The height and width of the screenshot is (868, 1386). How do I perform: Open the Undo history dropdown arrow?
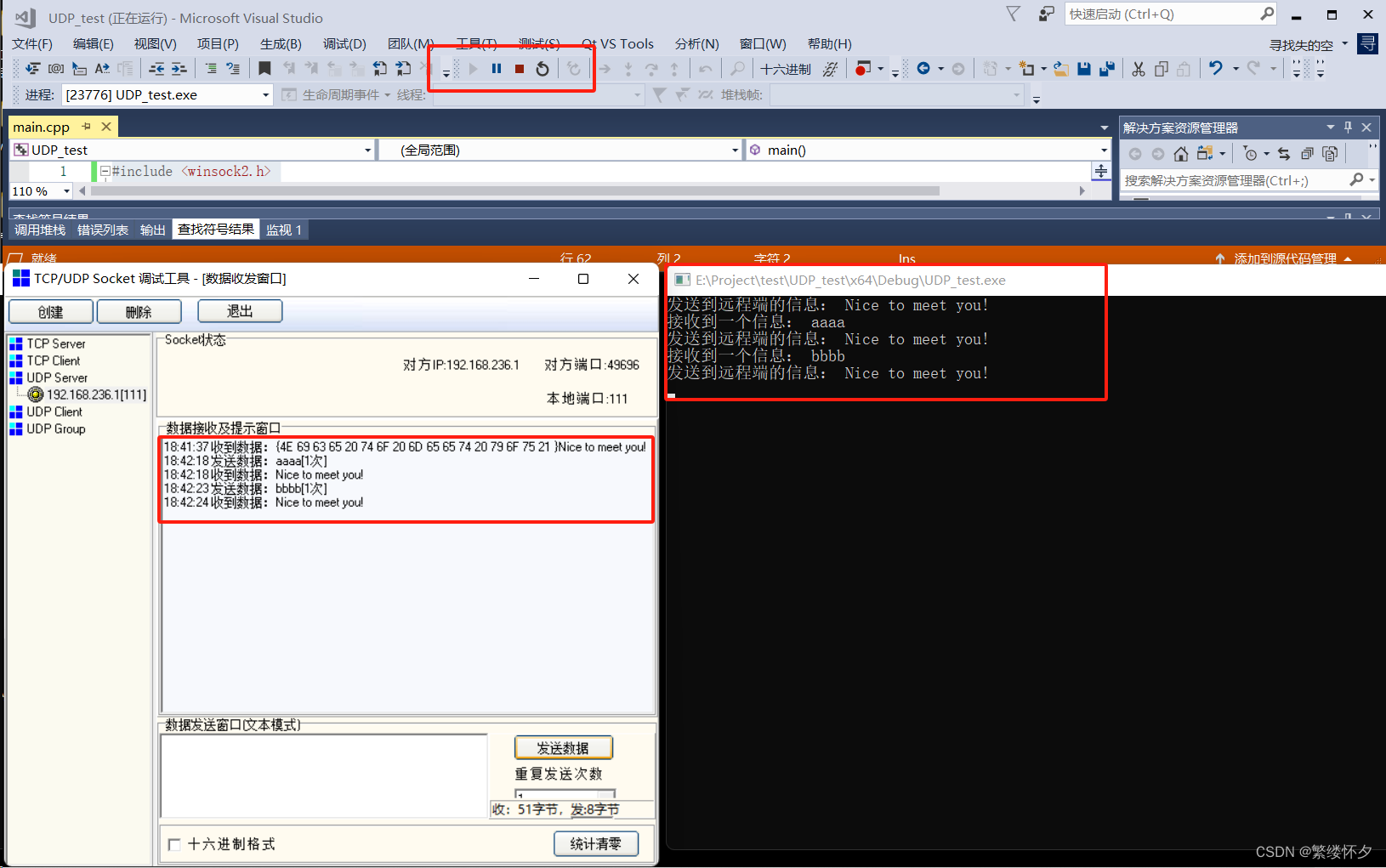1235,69
